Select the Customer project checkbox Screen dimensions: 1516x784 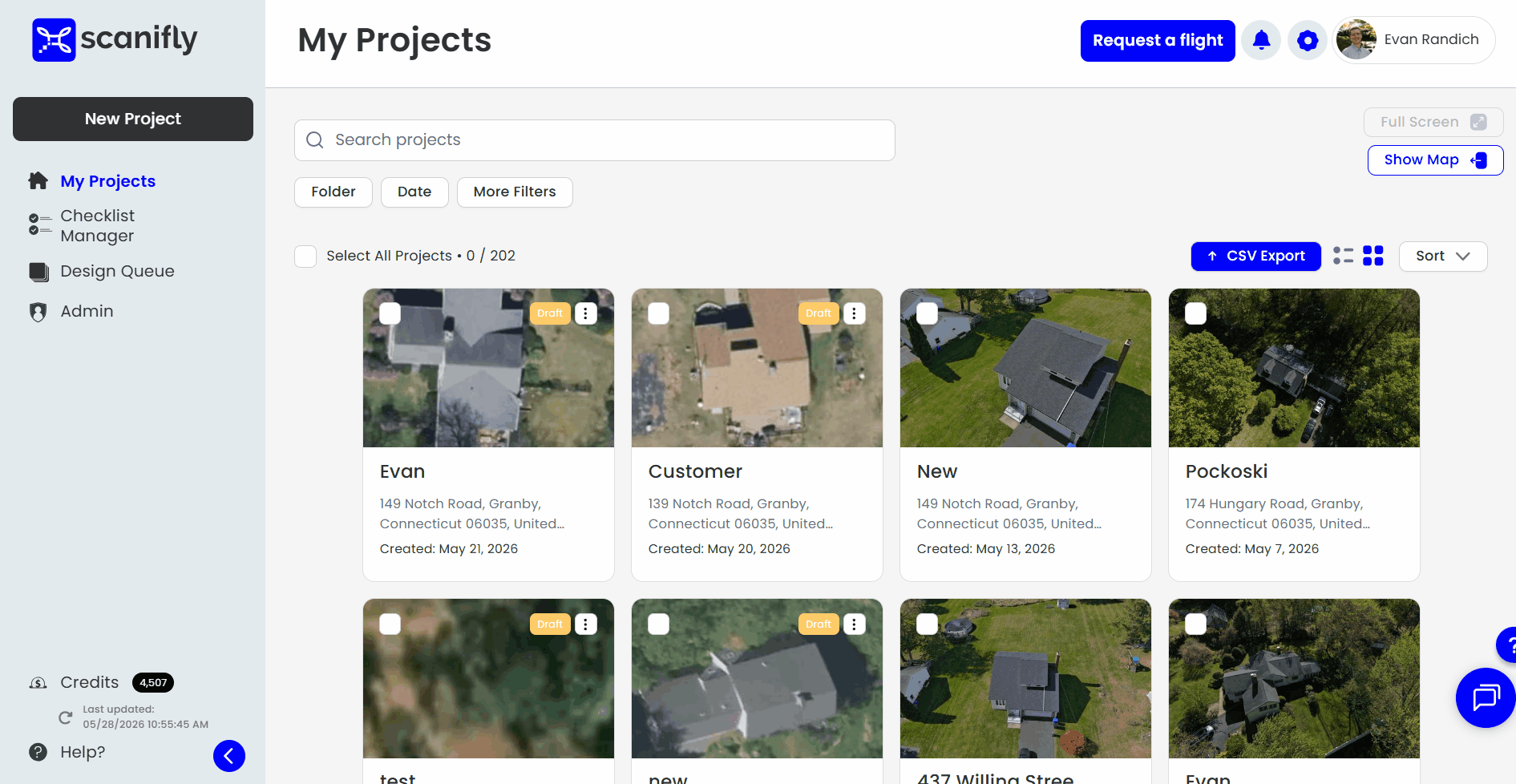pos(659,313)
